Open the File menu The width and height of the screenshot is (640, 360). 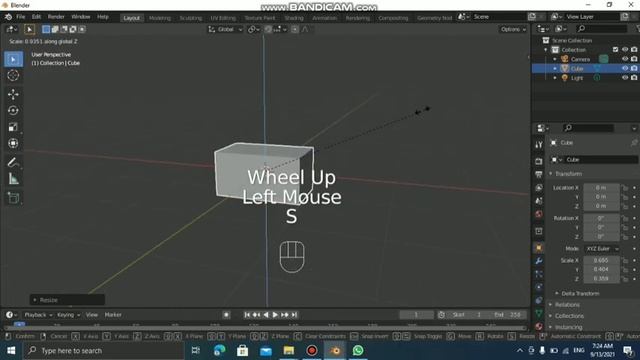point(20,17)
